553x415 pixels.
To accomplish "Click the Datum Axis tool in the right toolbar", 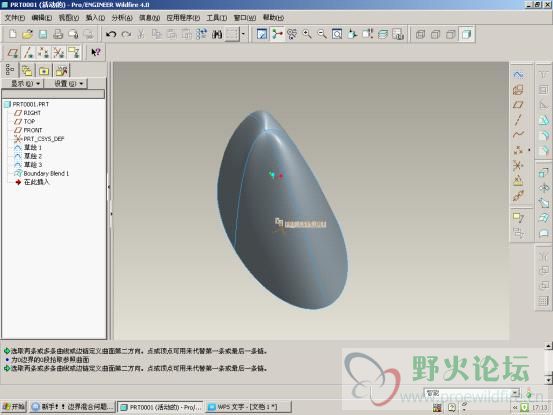I will (x=518, y=120).
